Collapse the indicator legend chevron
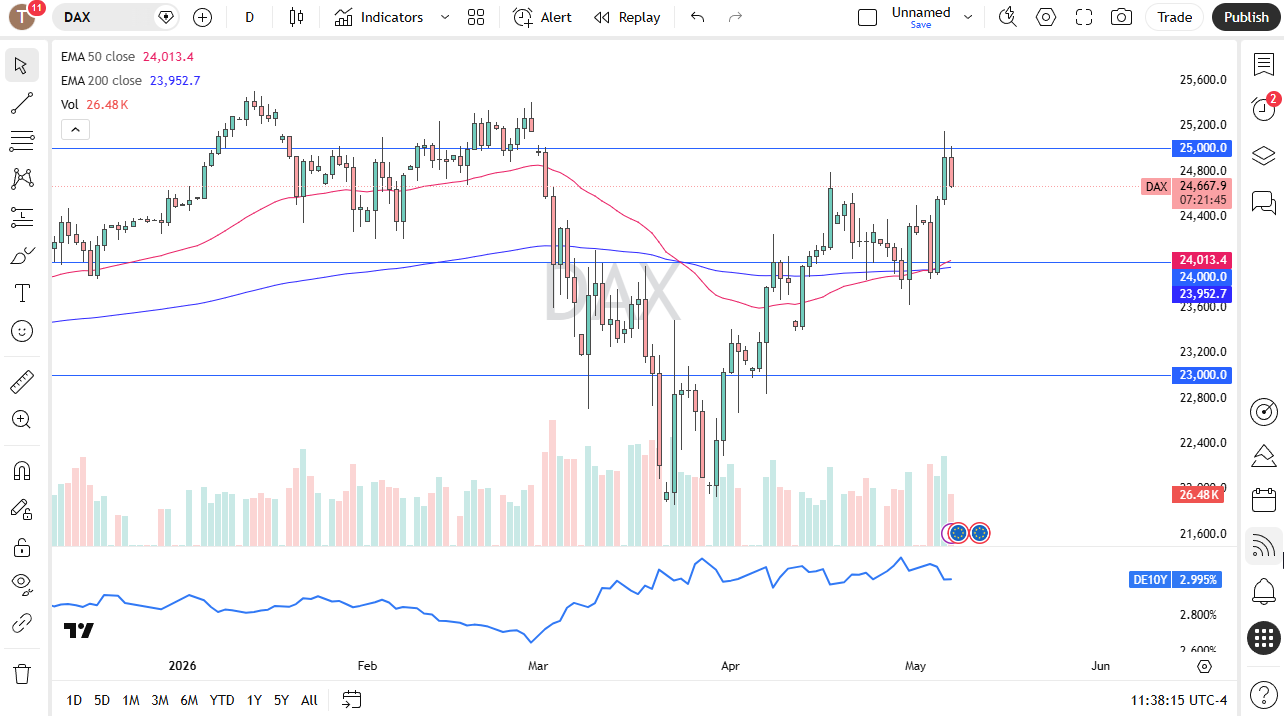The height and width of the screenshot is (716, 1284). 75,129
